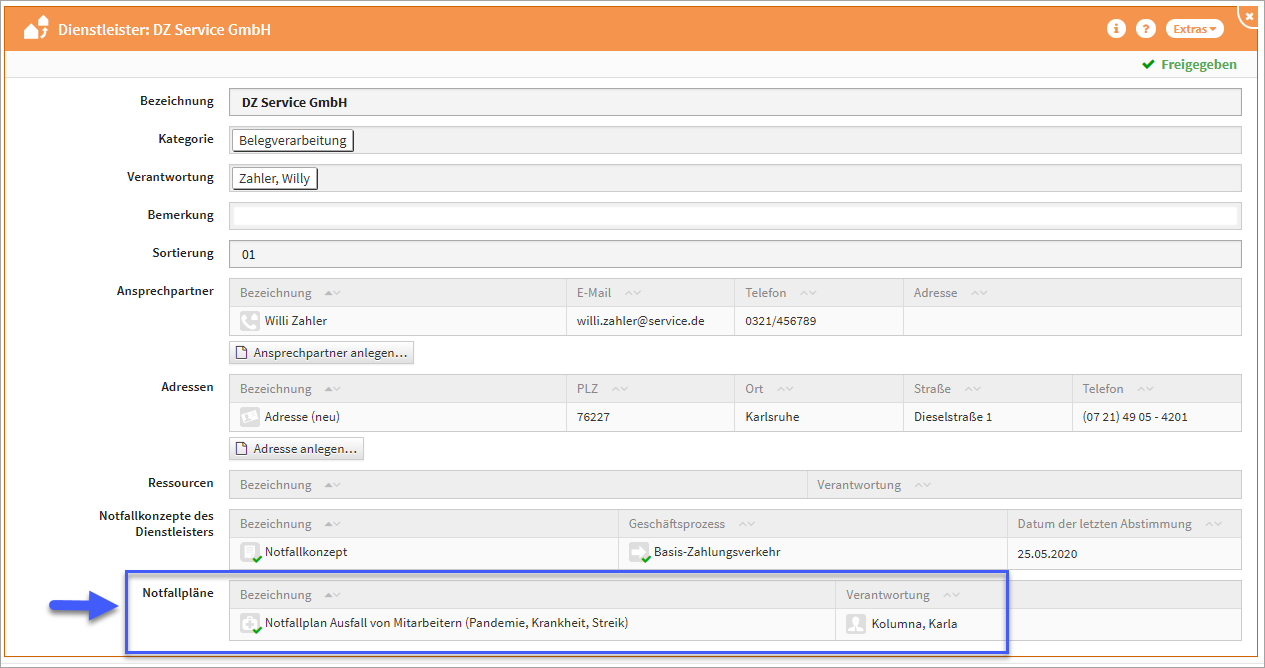Click document icon beside Notfallkonzept
Screen dimensions: 1265x668
250,552
